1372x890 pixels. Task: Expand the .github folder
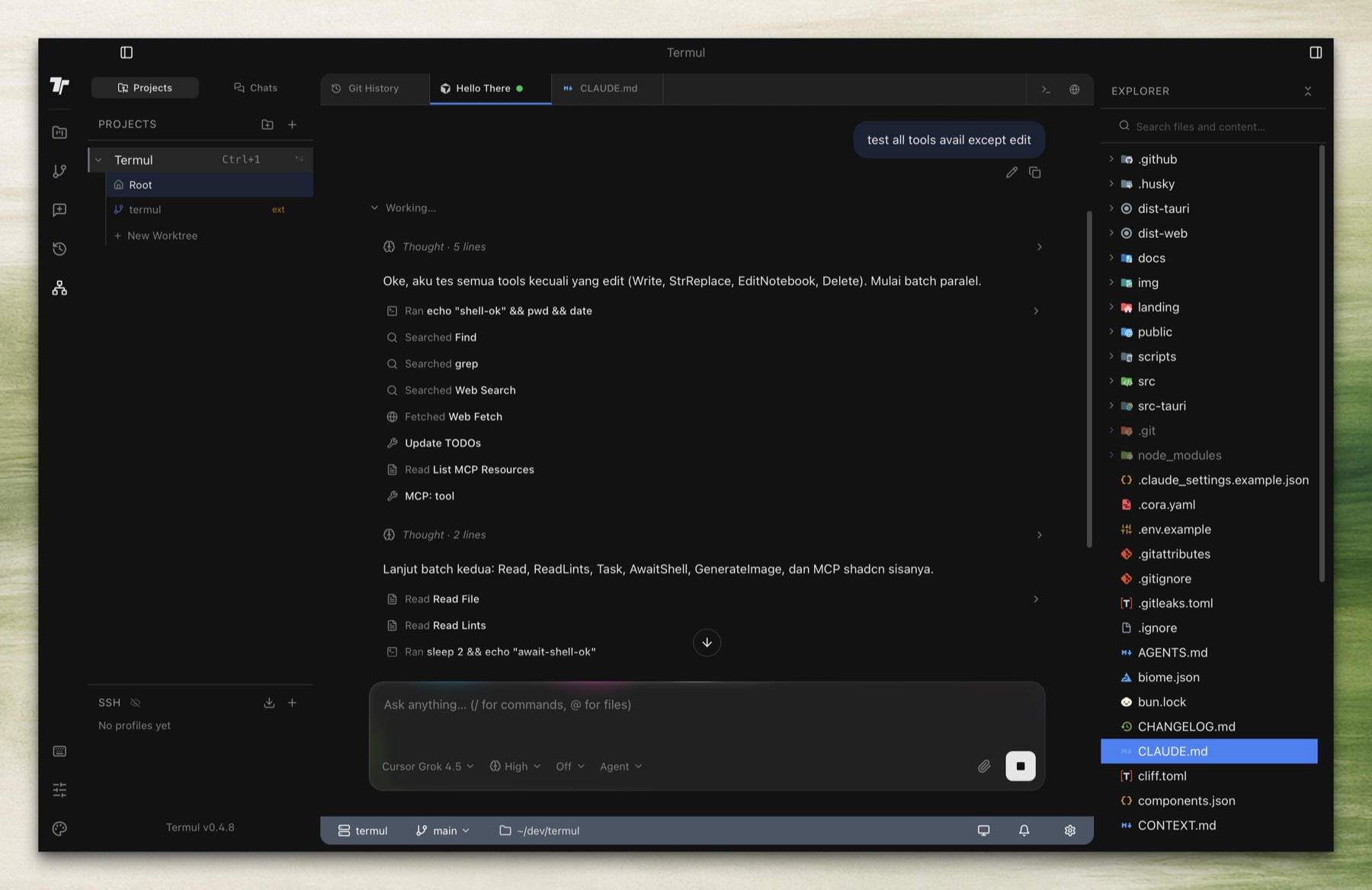[x=1210, y=159]
